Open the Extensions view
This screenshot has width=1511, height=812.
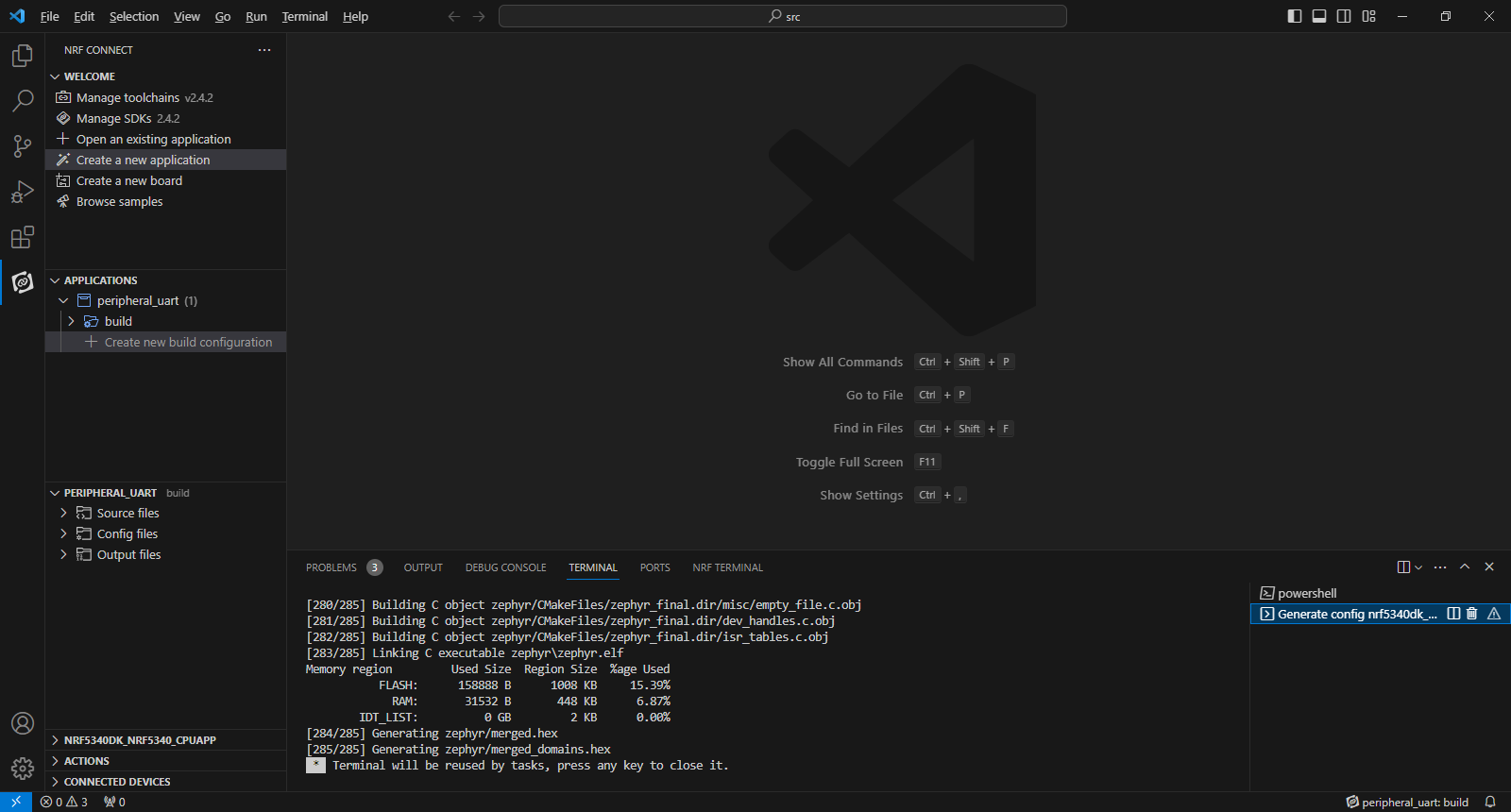point(23,237)
